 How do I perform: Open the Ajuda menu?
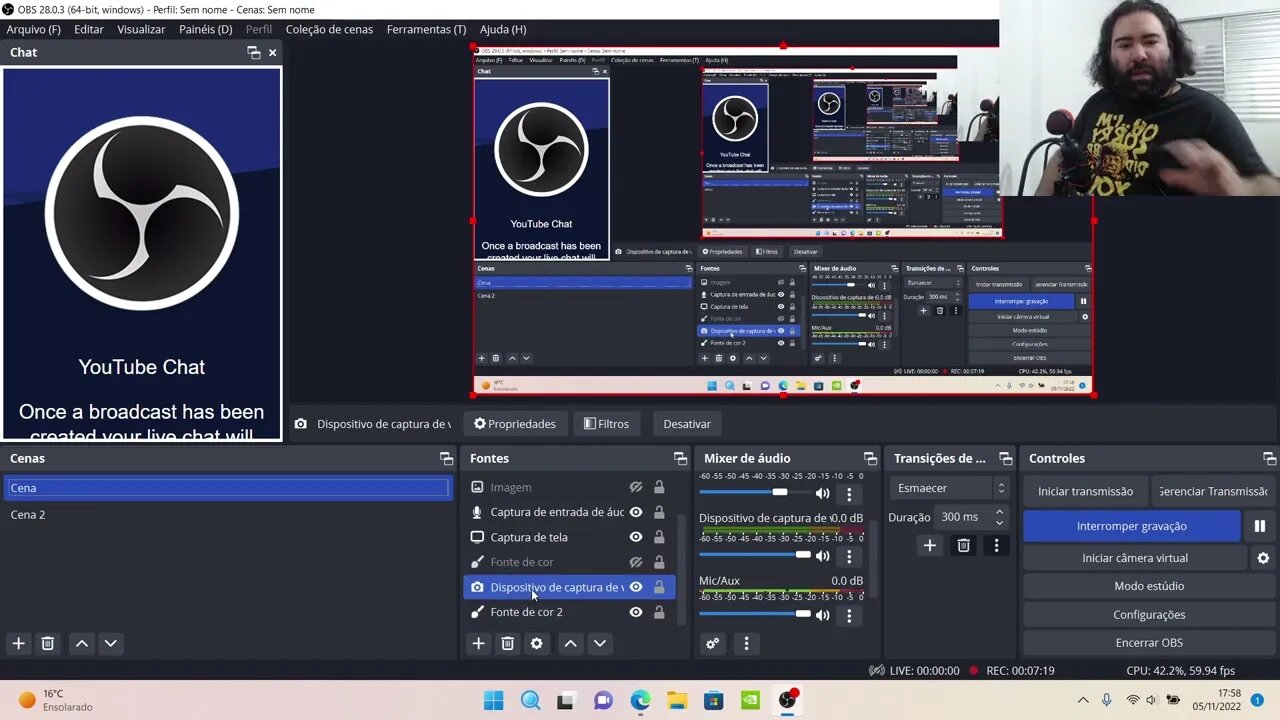point(503,29)
